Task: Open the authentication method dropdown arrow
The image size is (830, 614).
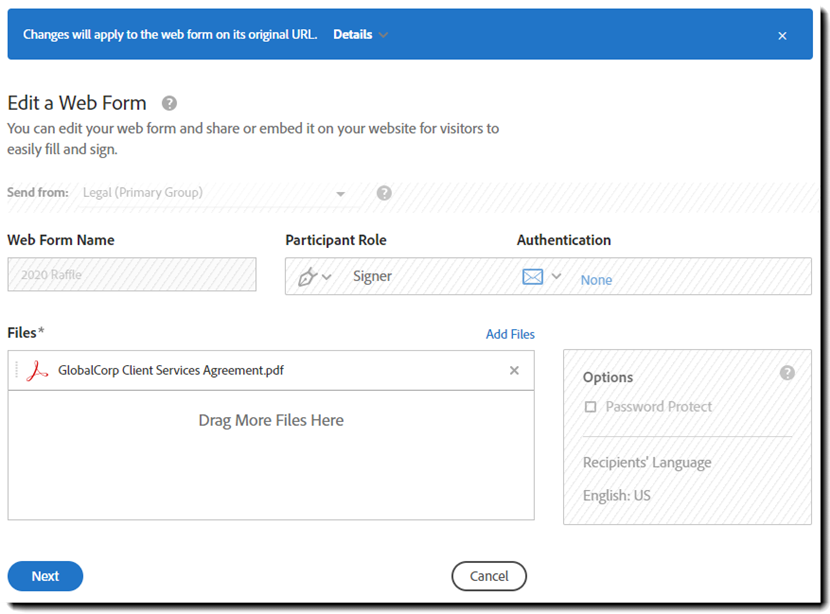Action: coord(557,277)
